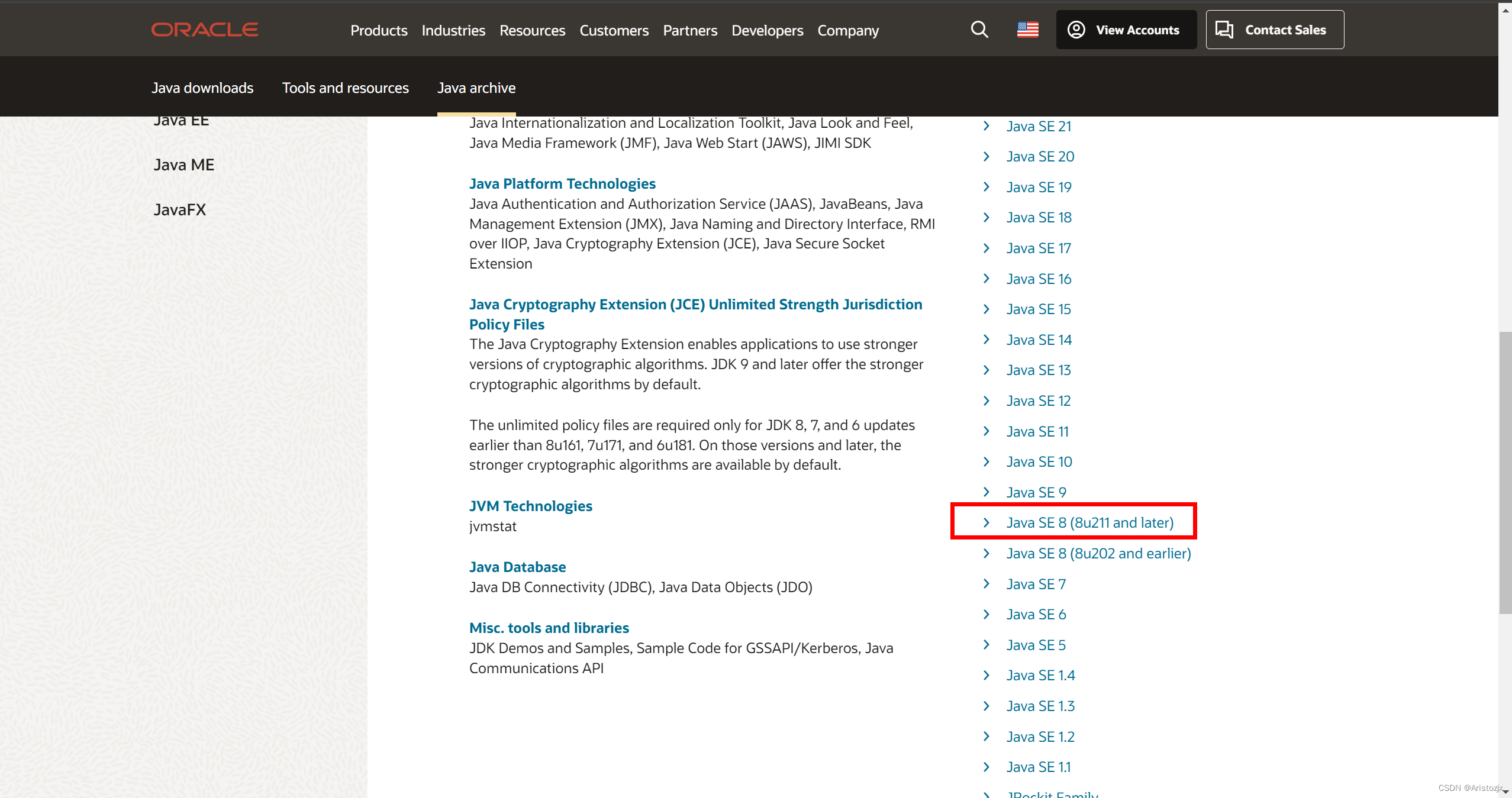
Task: Open the Developers menu
Action: (x=767, y=30)
